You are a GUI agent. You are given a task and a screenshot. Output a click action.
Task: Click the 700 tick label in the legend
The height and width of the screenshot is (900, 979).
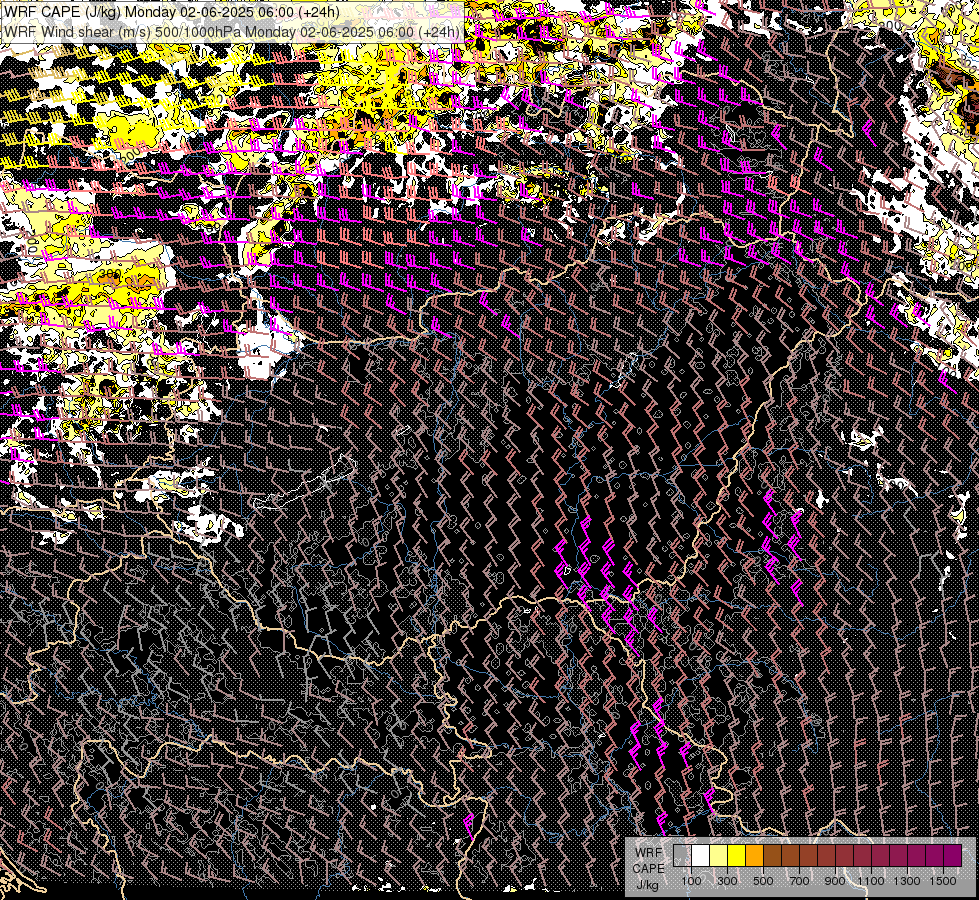click(799, 881)
